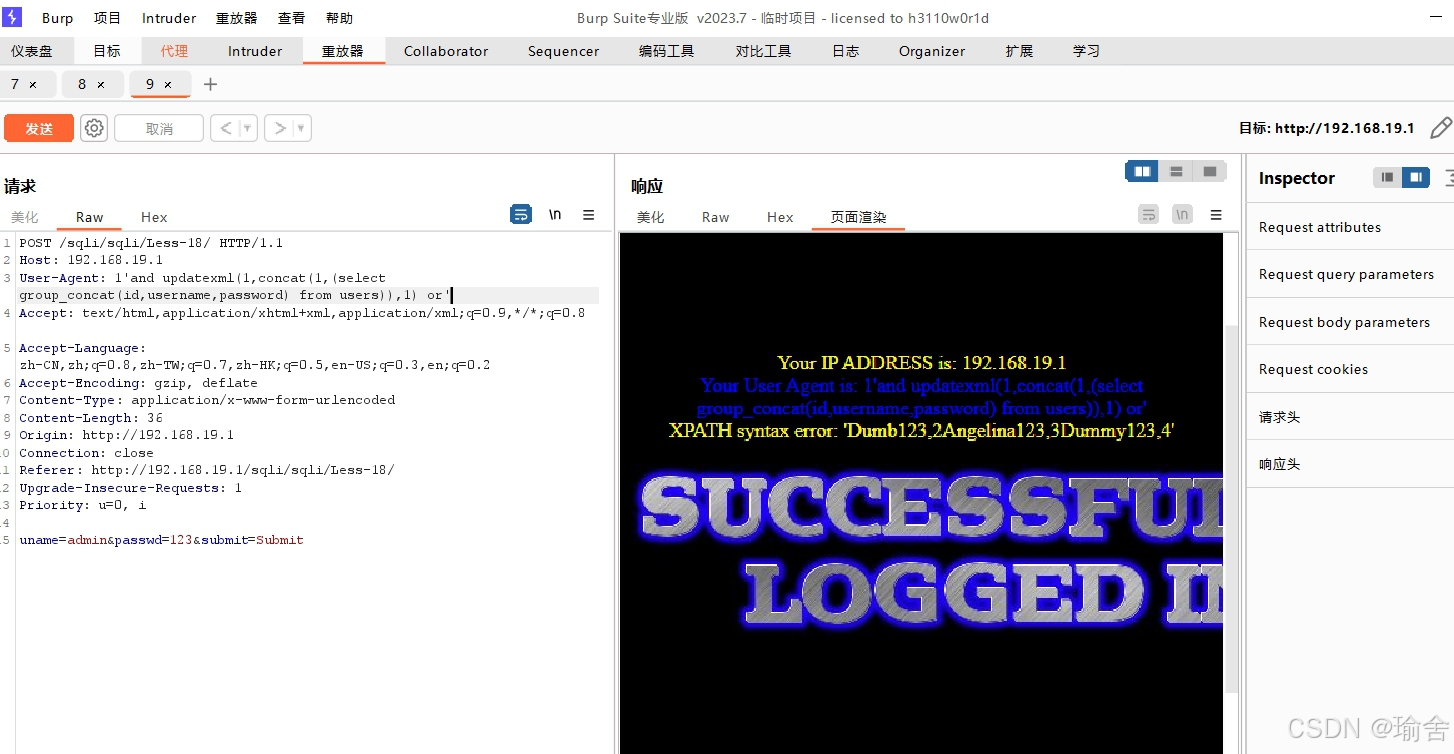Switch to 学习 tab
This screenshot has height=754, width=1454.
1086,51
